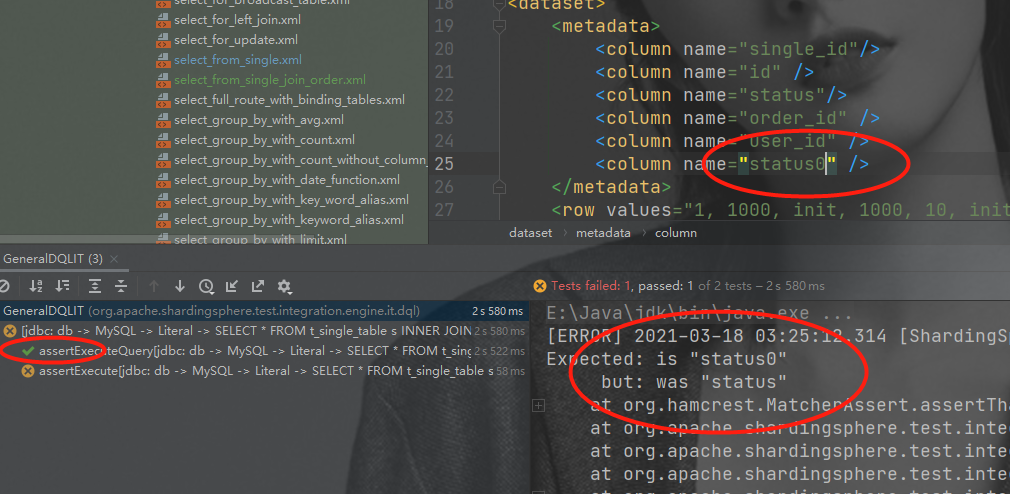This screenshot has height=494, width=1010.
Task: Go to next failed test
Action: pos(180,287)
